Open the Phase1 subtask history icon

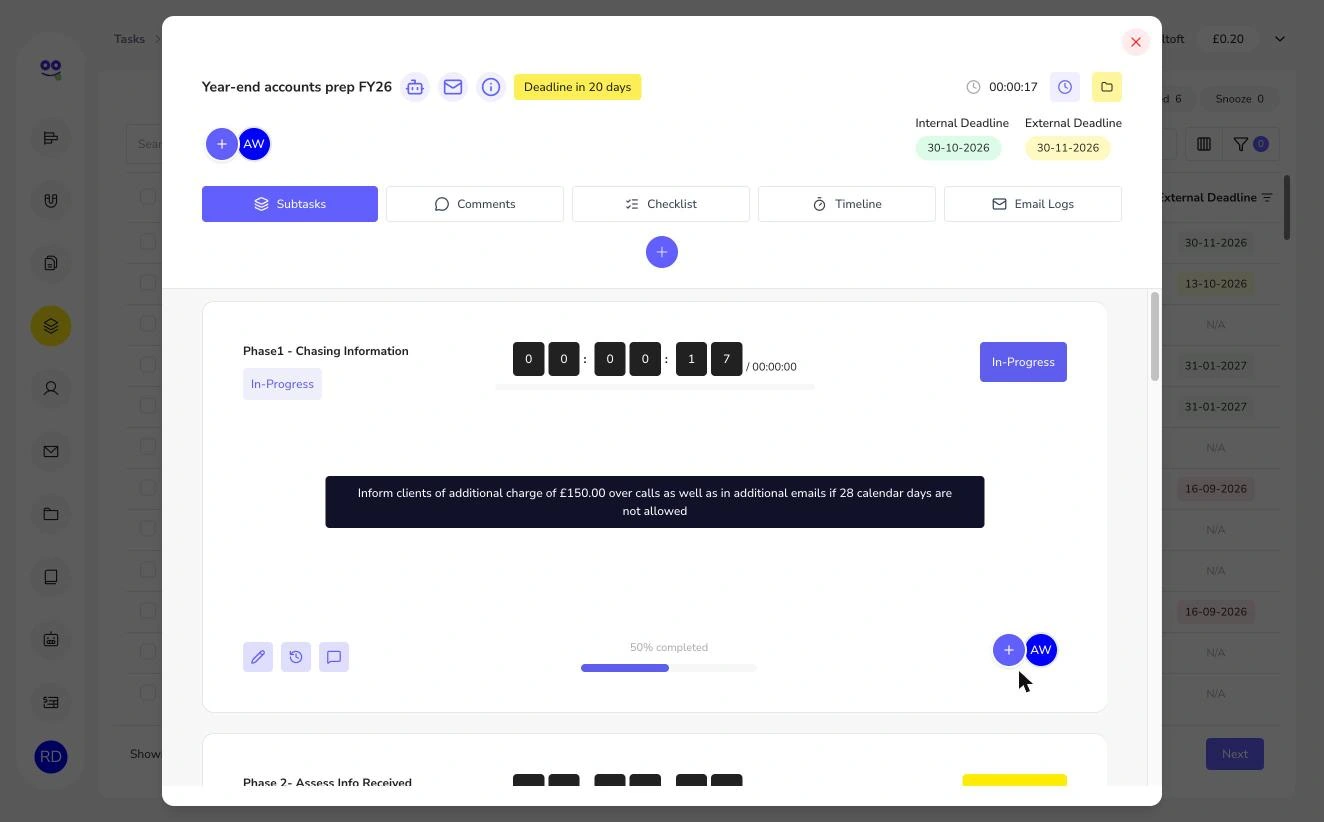pyautogui.click(x=296, y=657)
